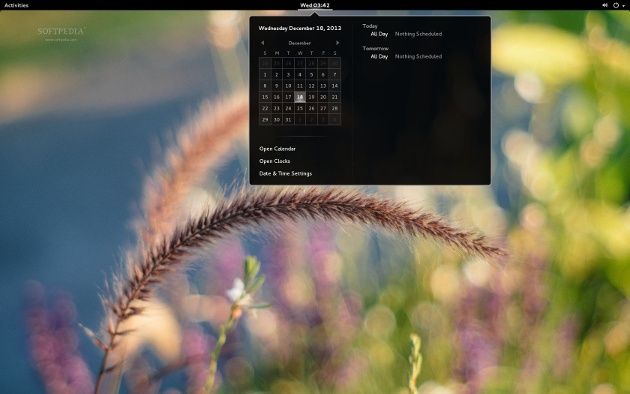Click the Wed 03:42 clock in top bar
630x394 pixels.
315,5
